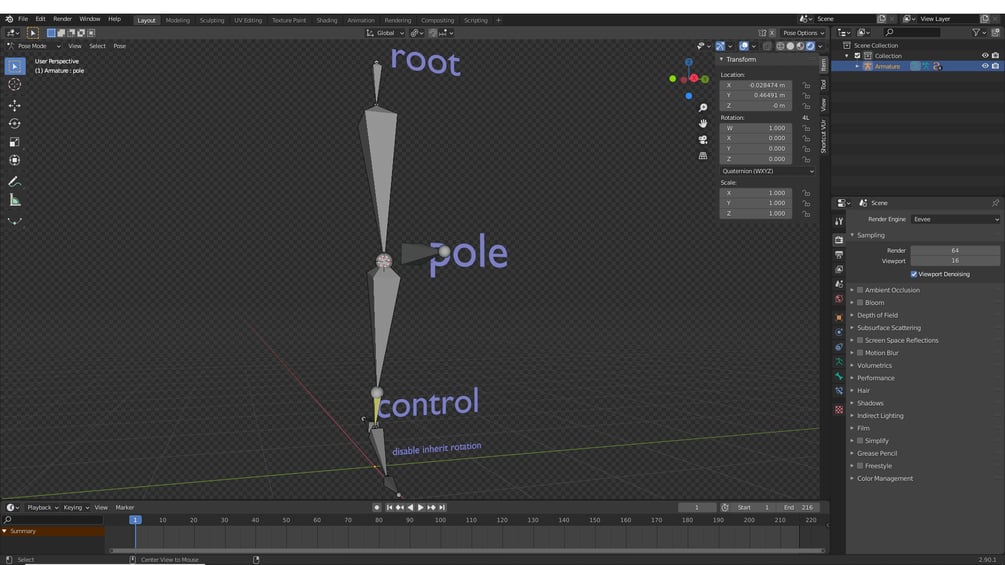Click frame 100 on the timeline ruler
This screenshot has width=1005, height=565.
[440, 520]
